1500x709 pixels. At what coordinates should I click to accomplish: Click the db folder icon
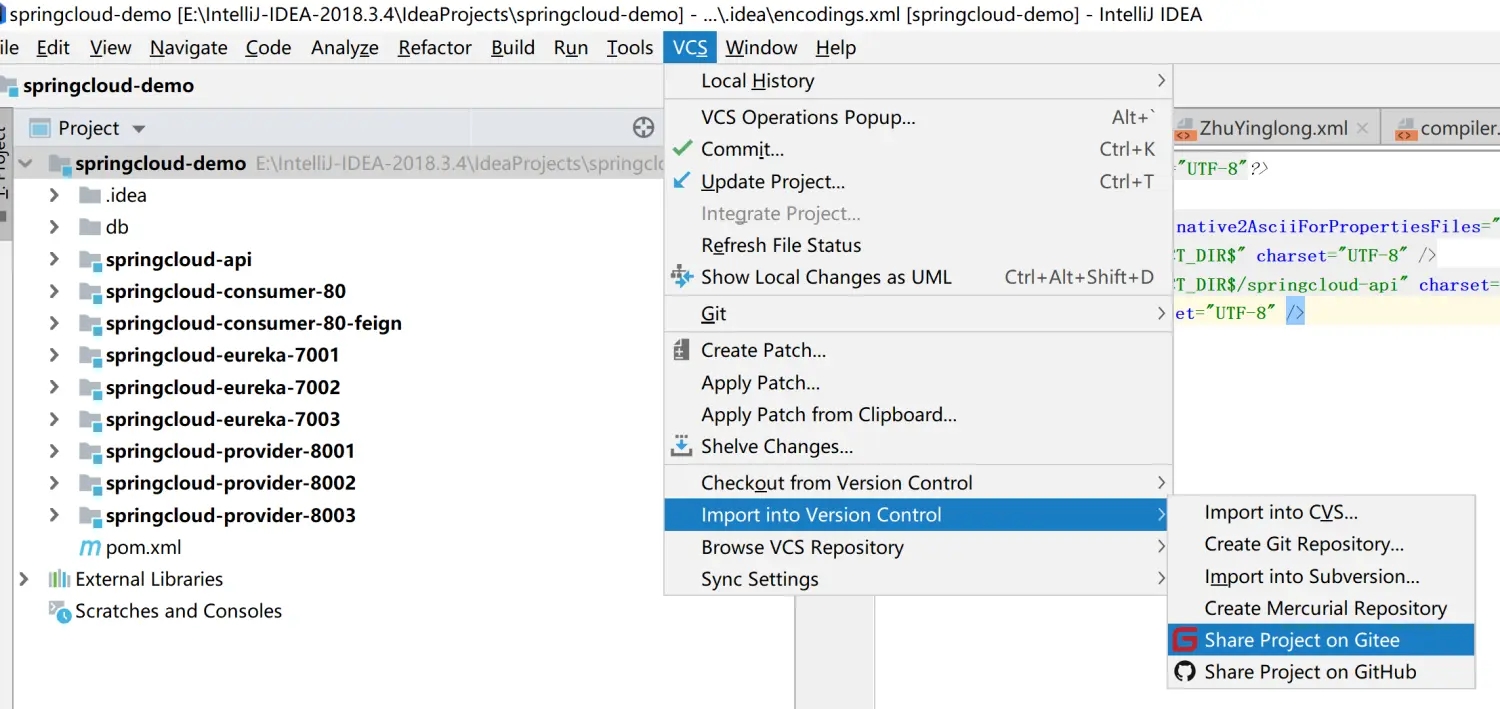coord(90,227)
